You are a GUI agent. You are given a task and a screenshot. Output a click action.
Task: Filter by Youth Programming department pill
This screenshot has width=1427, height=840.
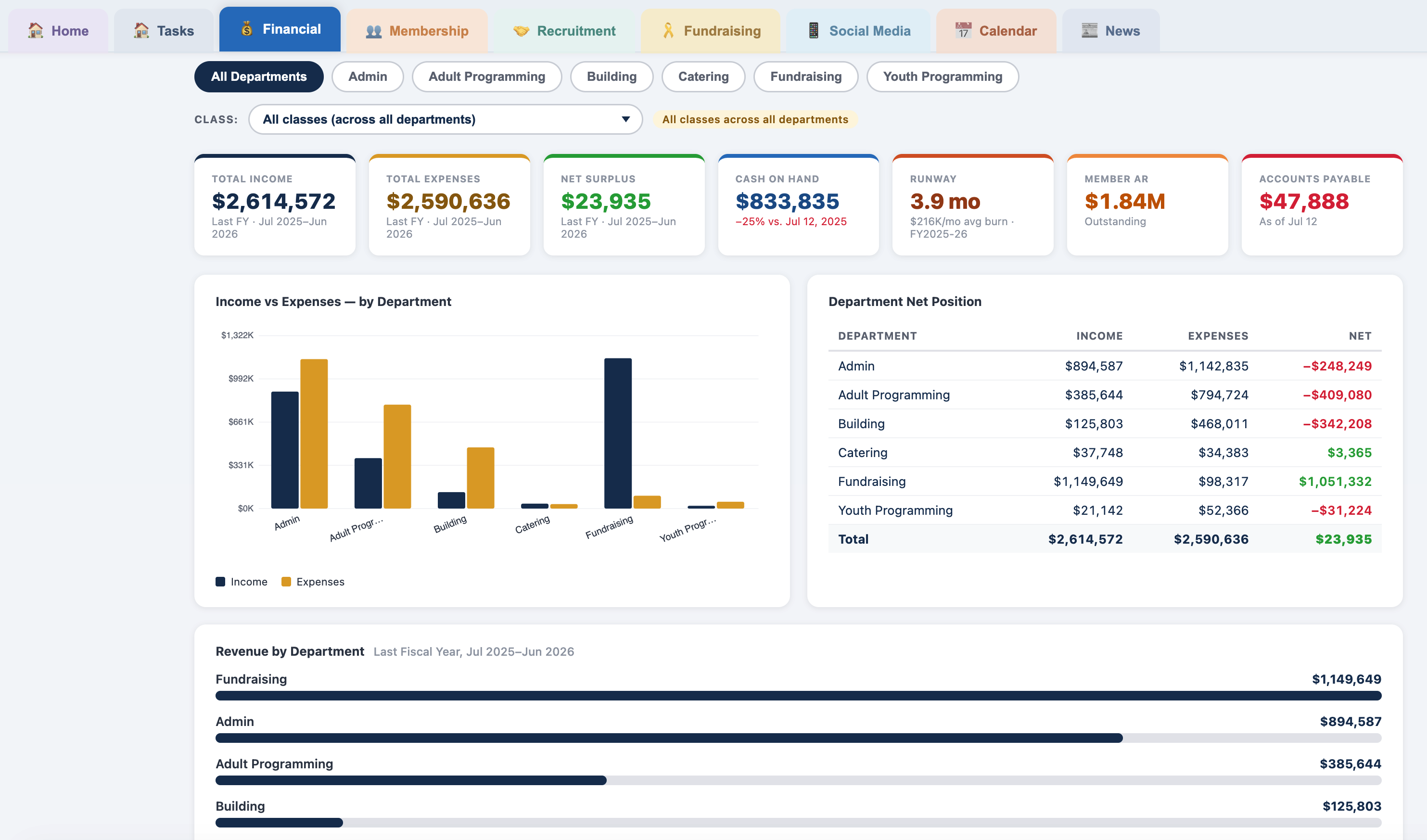943,76
